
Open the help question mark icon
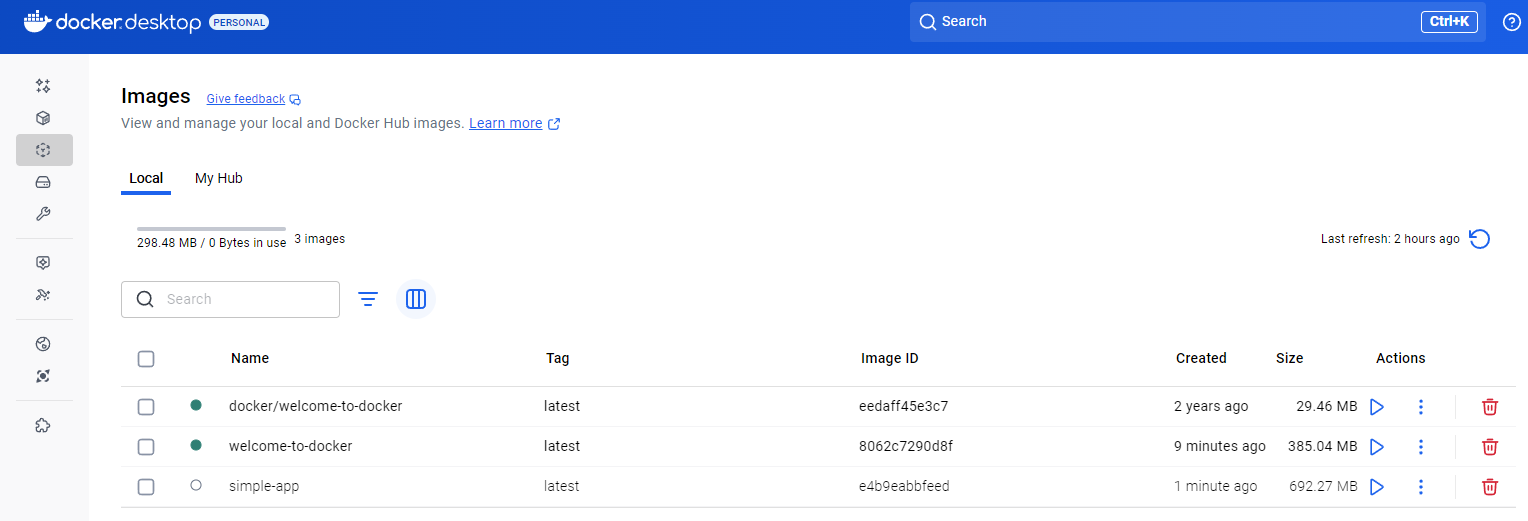point(1512,22)
